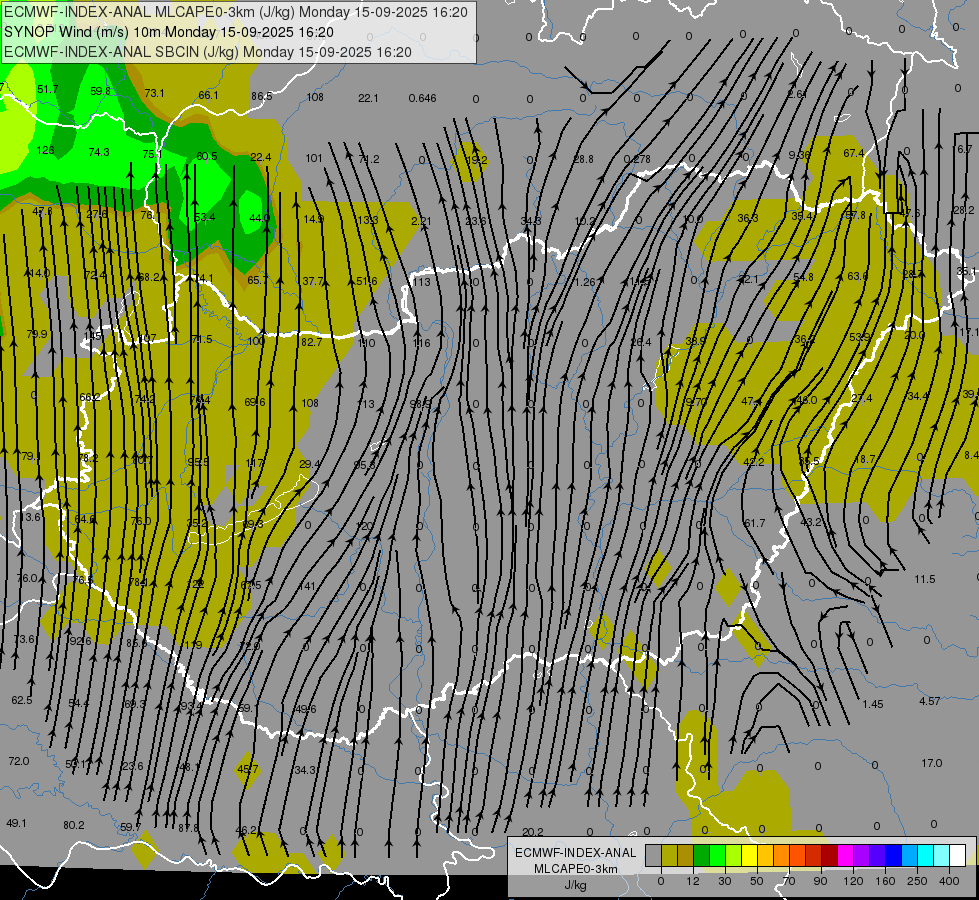Click the 1.45 map value
Screen dimensions: 979x900
click(873, 704)
